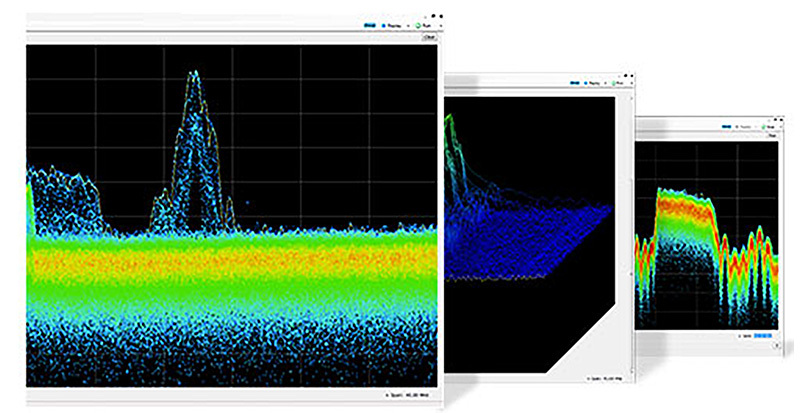Click the green Run icon in the left window
This screenshot has height=413, width=800.
[x=418, y=26]
